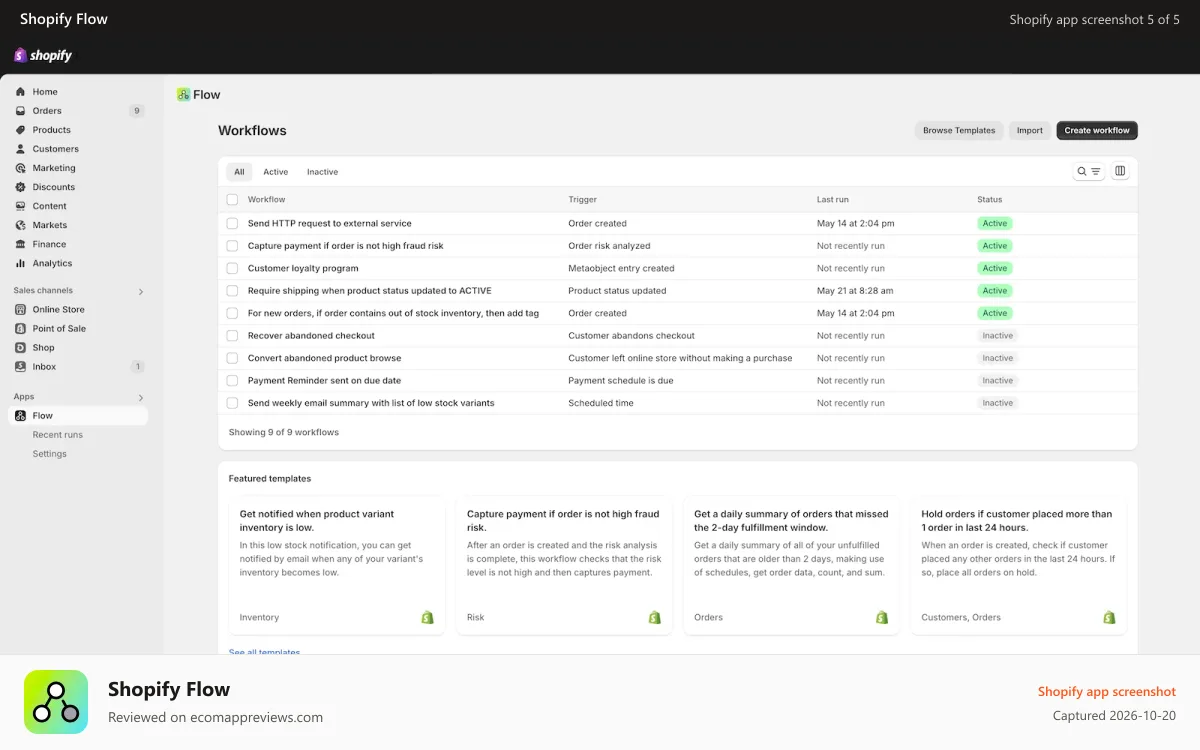Click the Create workflow button
Image resolution: width=1200 pixels, height=750 pixels.
click(x=1097, y=130)
